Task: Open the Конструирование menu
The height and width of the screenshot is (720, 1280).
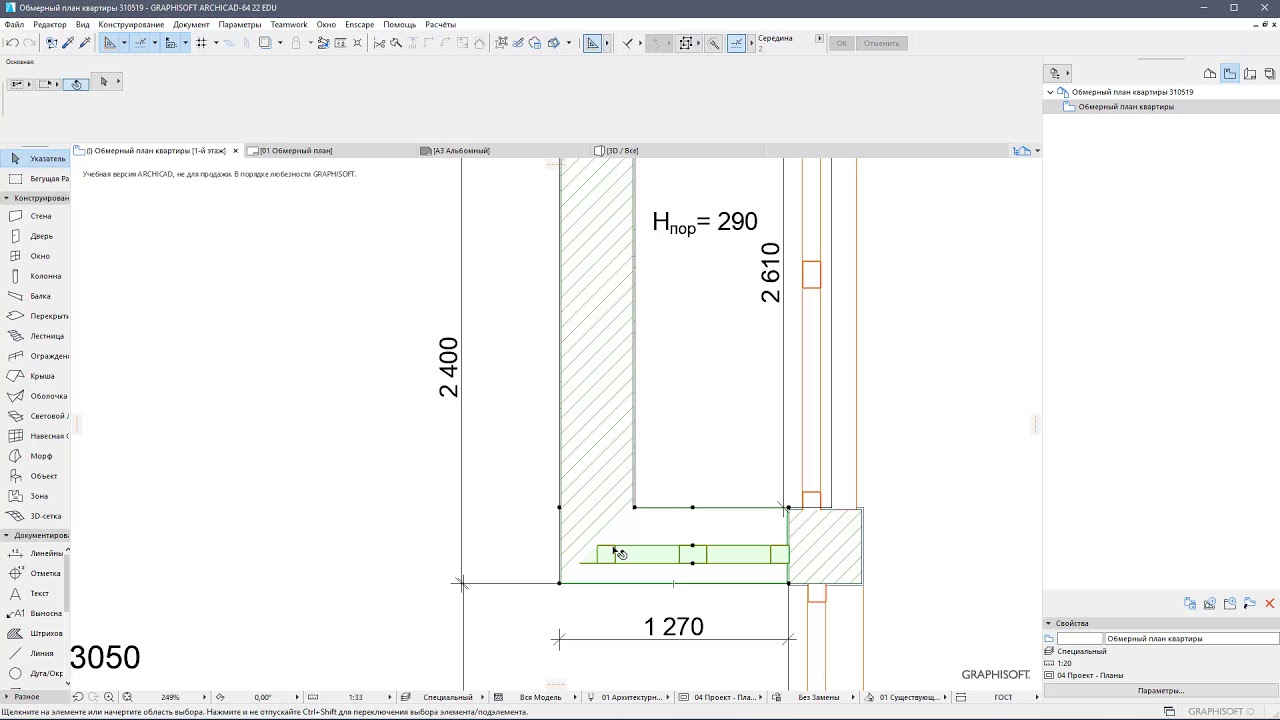Action: tap(131, 24)
